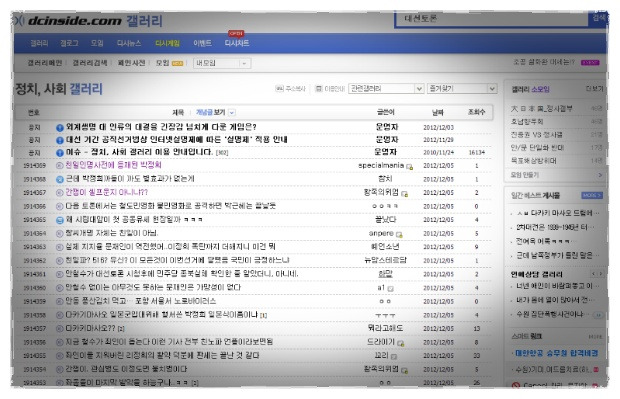
Task: Open post number 1914355 title
Action: [x=162, y=356]
